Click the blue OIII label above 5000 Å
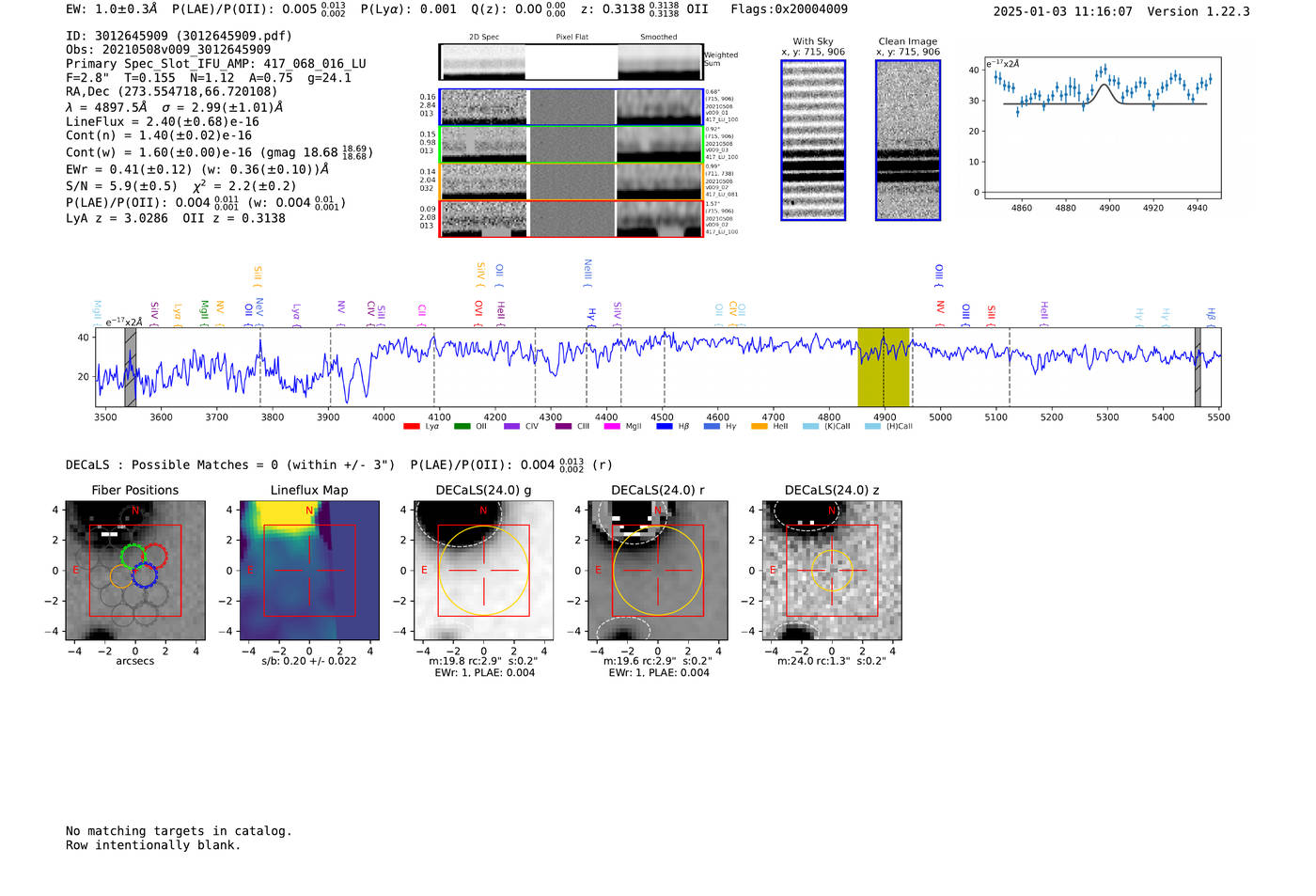The image size is (1316, 896). (938, 275)
